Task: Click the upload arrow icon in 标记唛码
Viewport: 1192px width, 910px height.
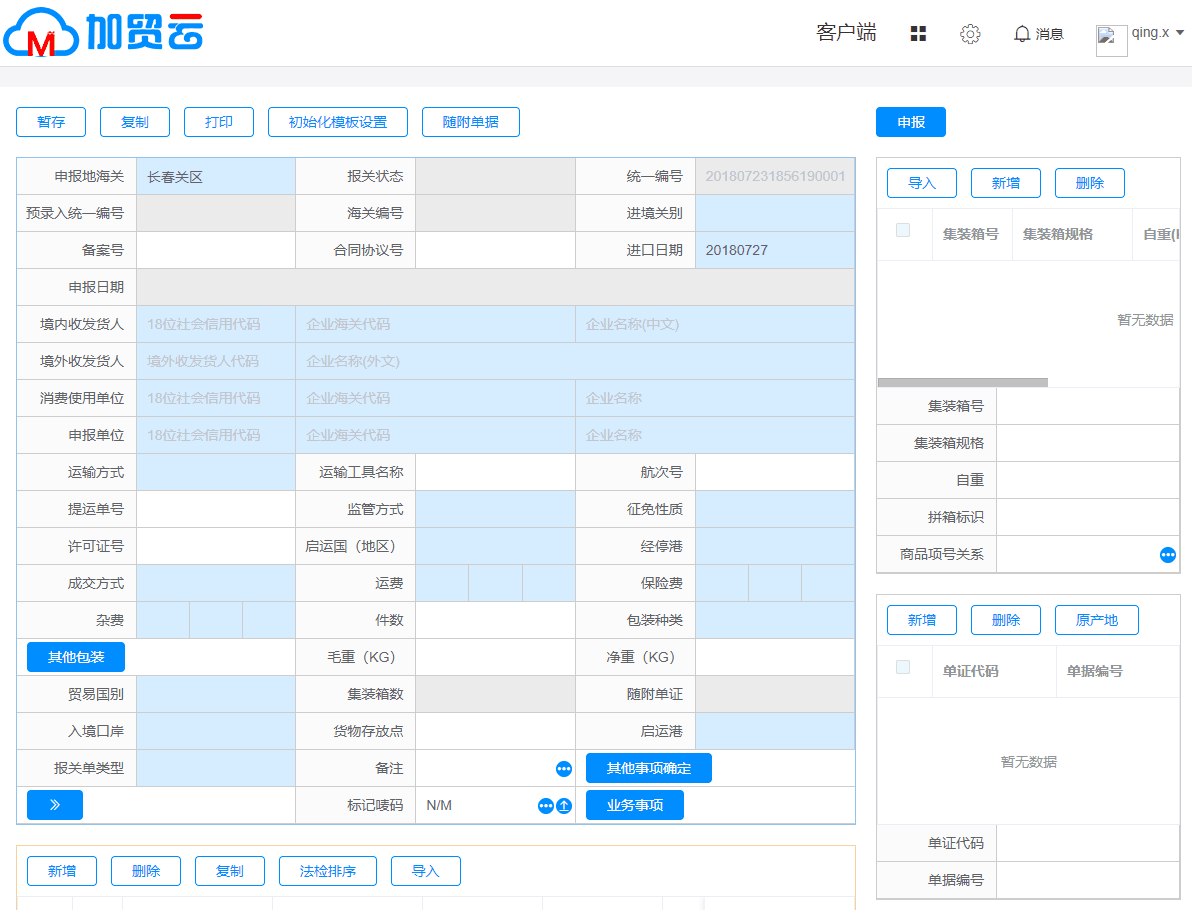Action: (564, 806)
